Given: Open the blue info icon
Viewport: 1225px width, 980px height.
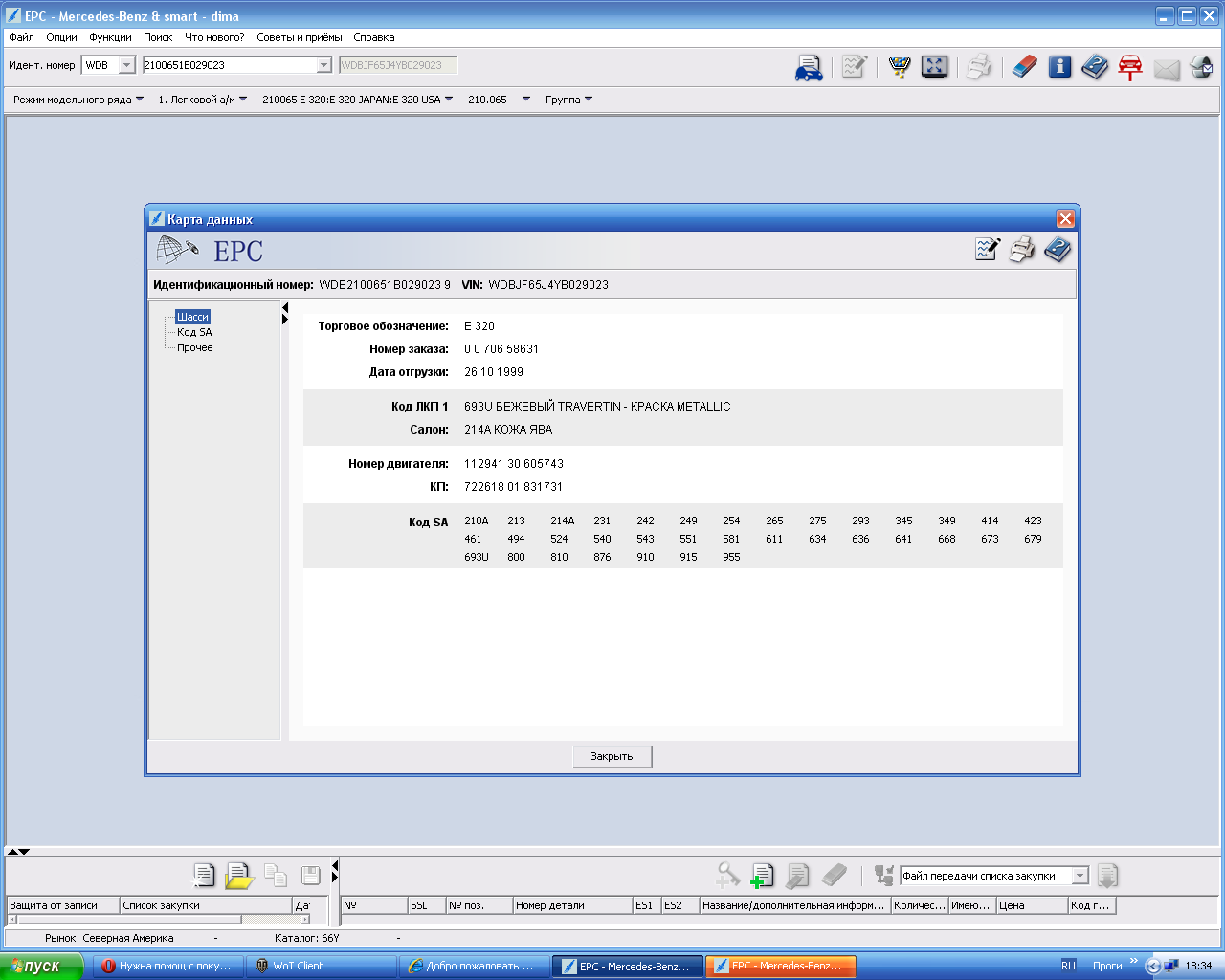Looking at the screenshot, I should [x=1059, y=66].
